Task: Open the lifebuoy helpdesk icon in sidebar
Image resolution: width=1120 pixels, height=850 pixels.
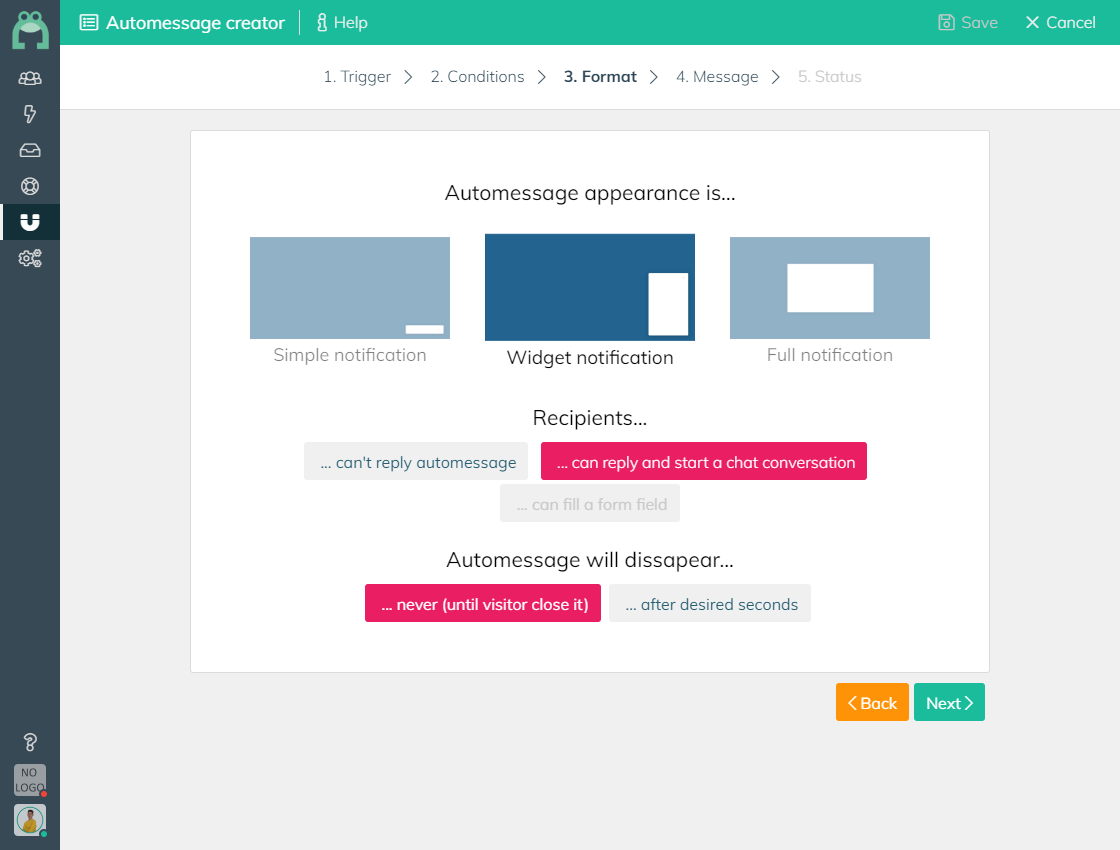Action: [x=30, y=186]
